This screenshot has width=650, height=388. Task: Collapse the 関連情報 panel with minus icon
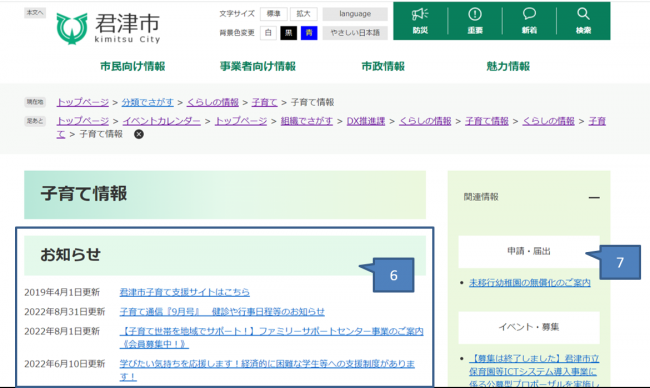point(594,197)
